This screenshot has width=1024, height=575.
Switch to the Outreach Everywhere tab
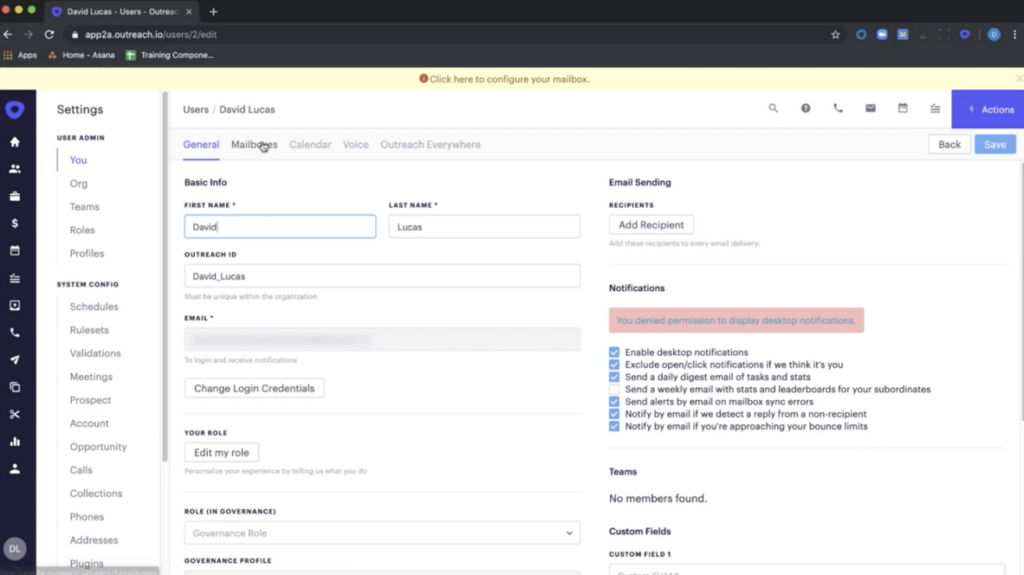coord(430,144)
